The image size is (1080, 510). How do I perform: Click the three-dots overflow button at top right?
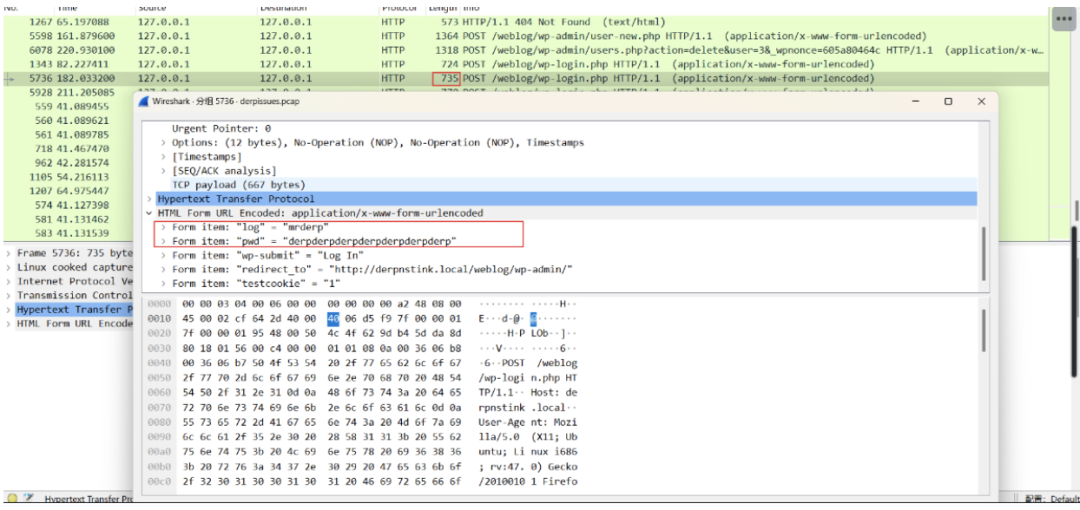pyautogui.click(x=1063, y=20)
